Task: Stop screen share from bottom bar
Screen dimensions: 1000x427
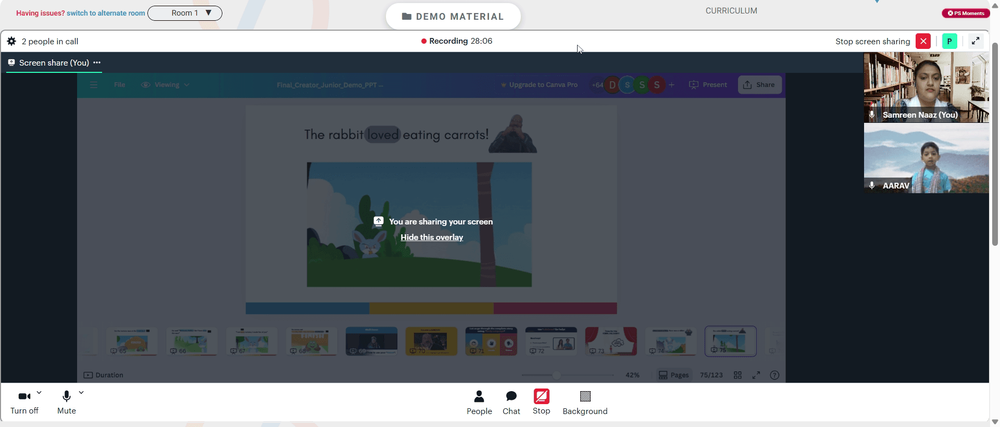Action: point(541,403)
